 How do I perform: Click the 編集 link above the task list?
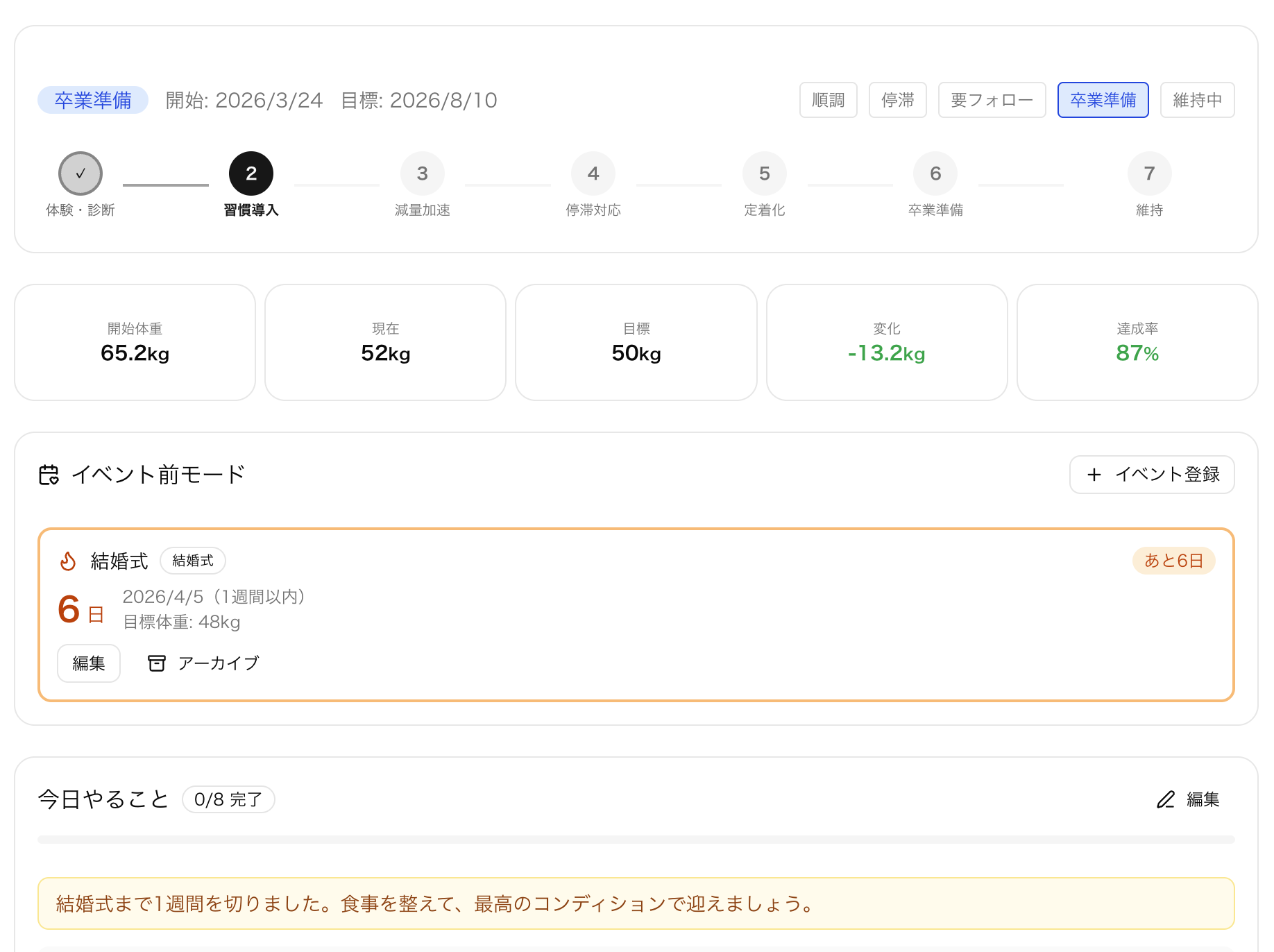click(1203, 799)
